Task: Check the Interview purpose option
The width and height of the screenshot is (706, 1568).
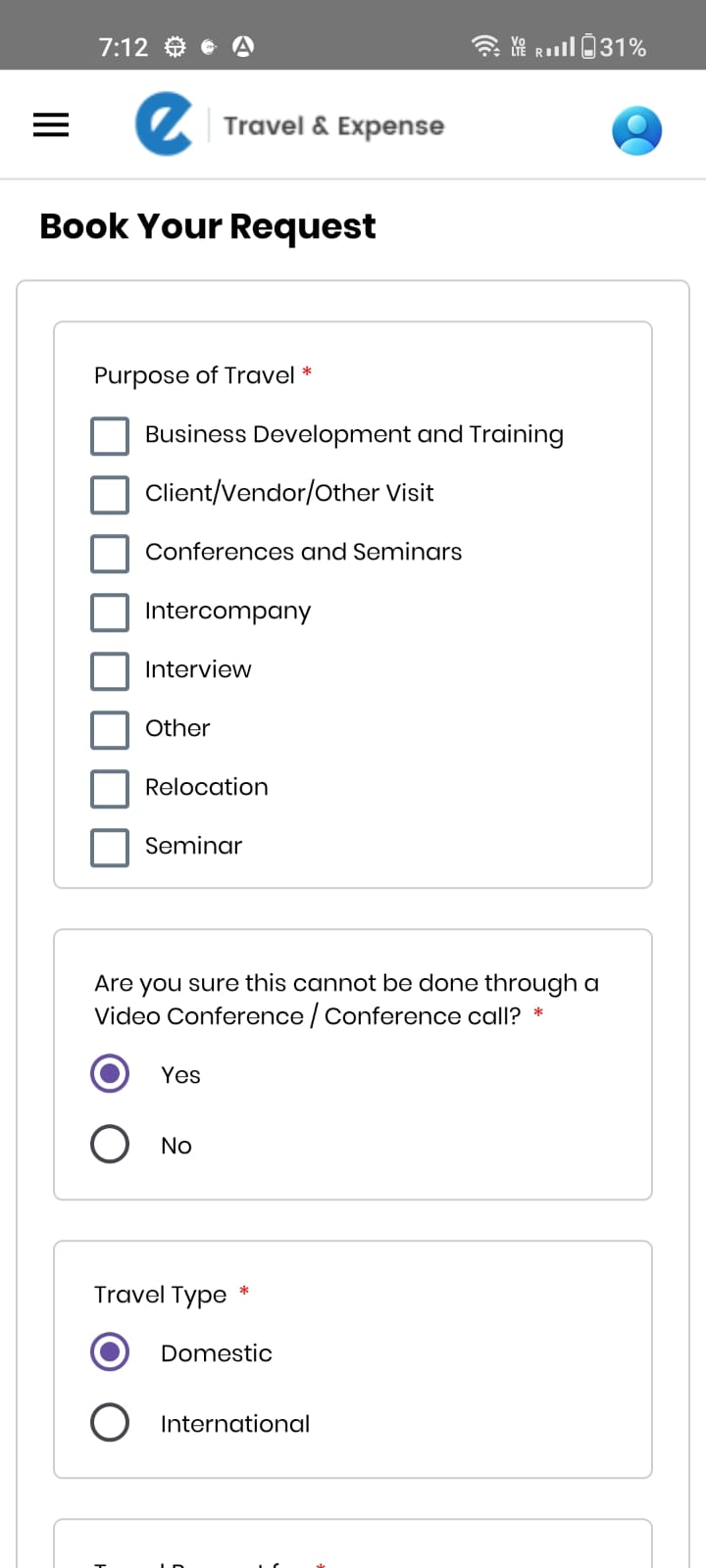Action: click(110, 671)
